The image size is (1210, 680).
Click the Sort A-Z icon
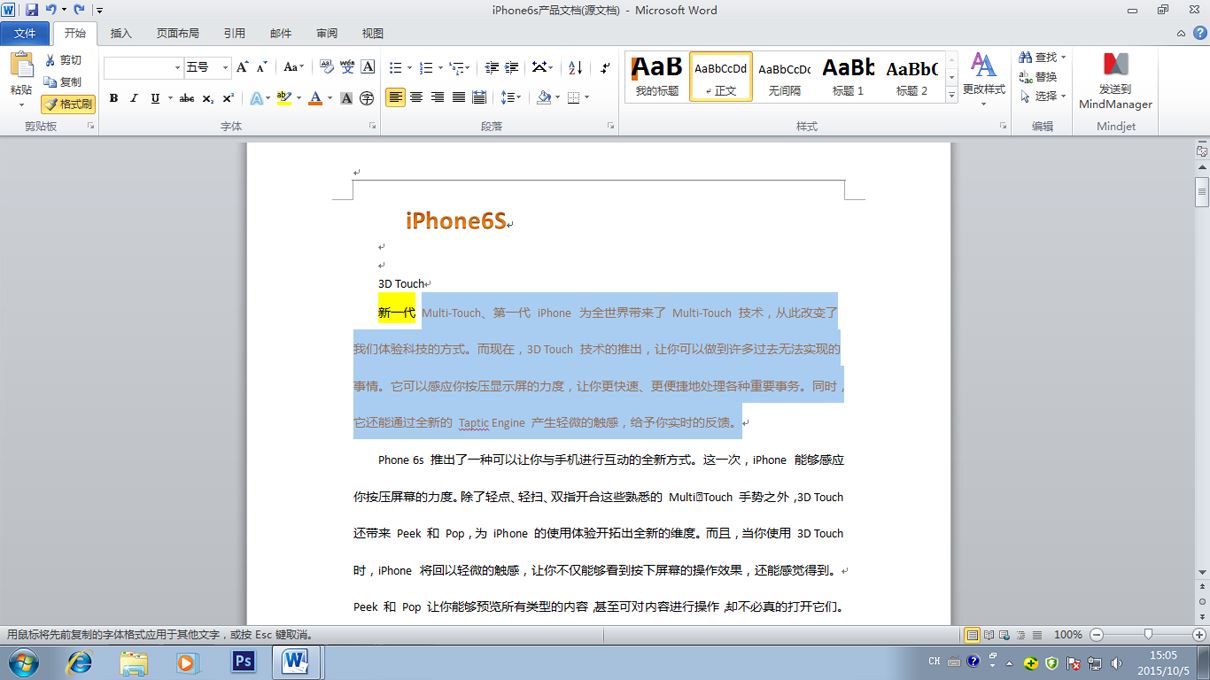pyautogui.click(x=575, y=67)
